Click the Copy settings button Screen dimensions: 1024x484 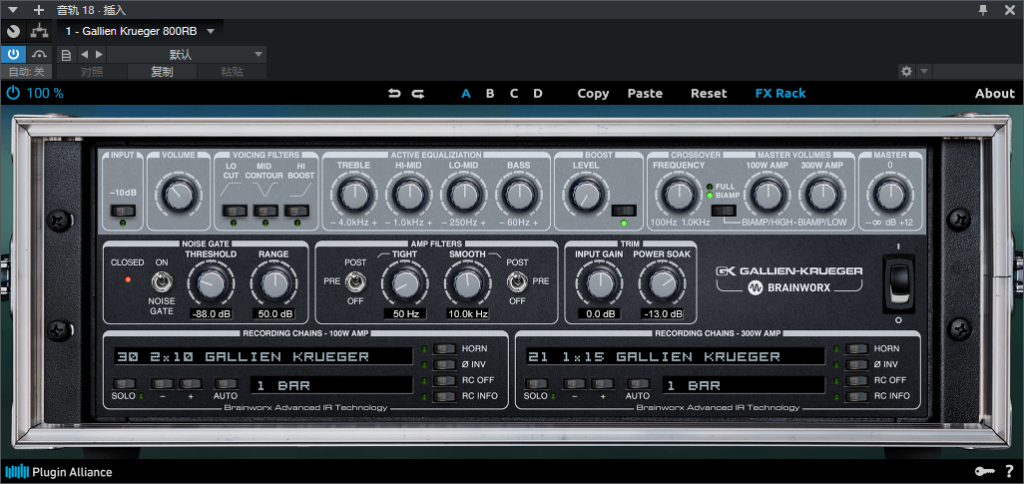[x=593, y=93]
